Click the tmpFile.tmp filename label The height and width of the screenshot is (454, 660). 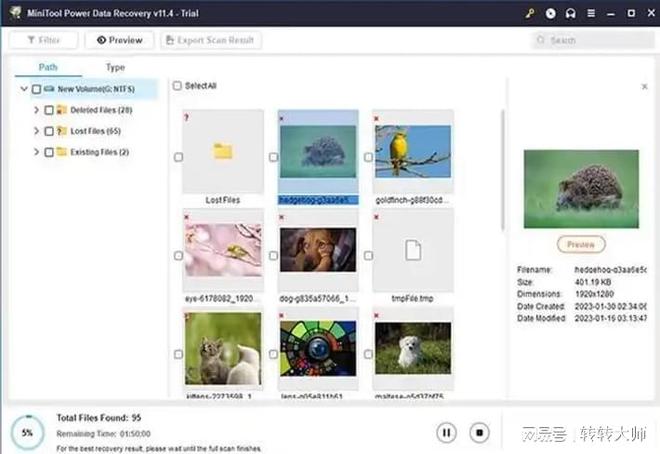(412, 298)
